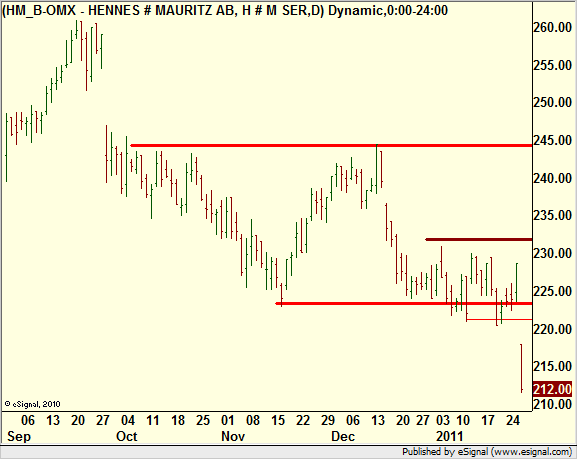This screenshot has height=459, width=577.
Task: Click the 04 date label above Oct
Action: click(x=128, y=420)
